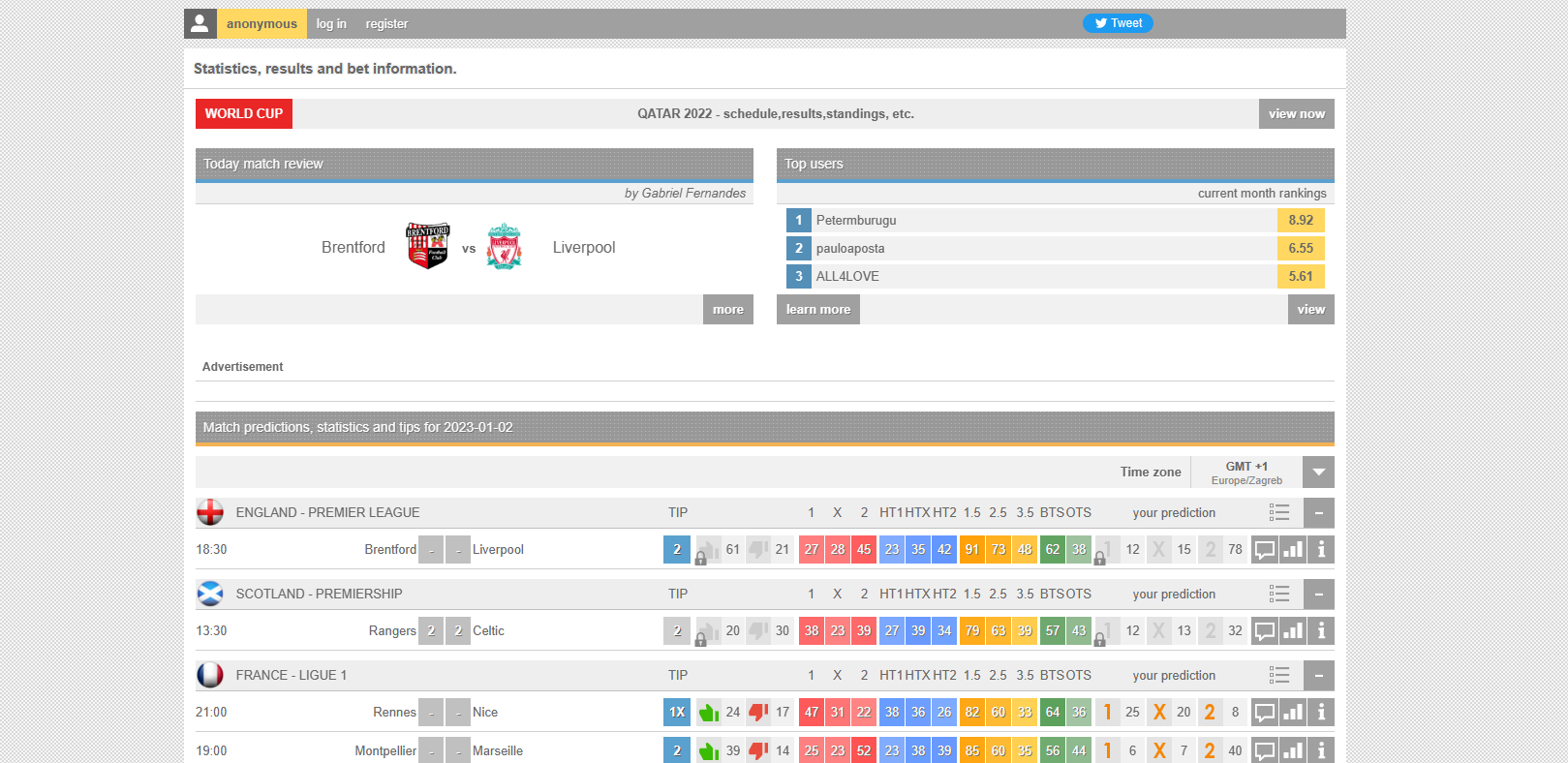Click orange 91 value in Brentford row
1568x763 pixels.
[x=972, y=550]
